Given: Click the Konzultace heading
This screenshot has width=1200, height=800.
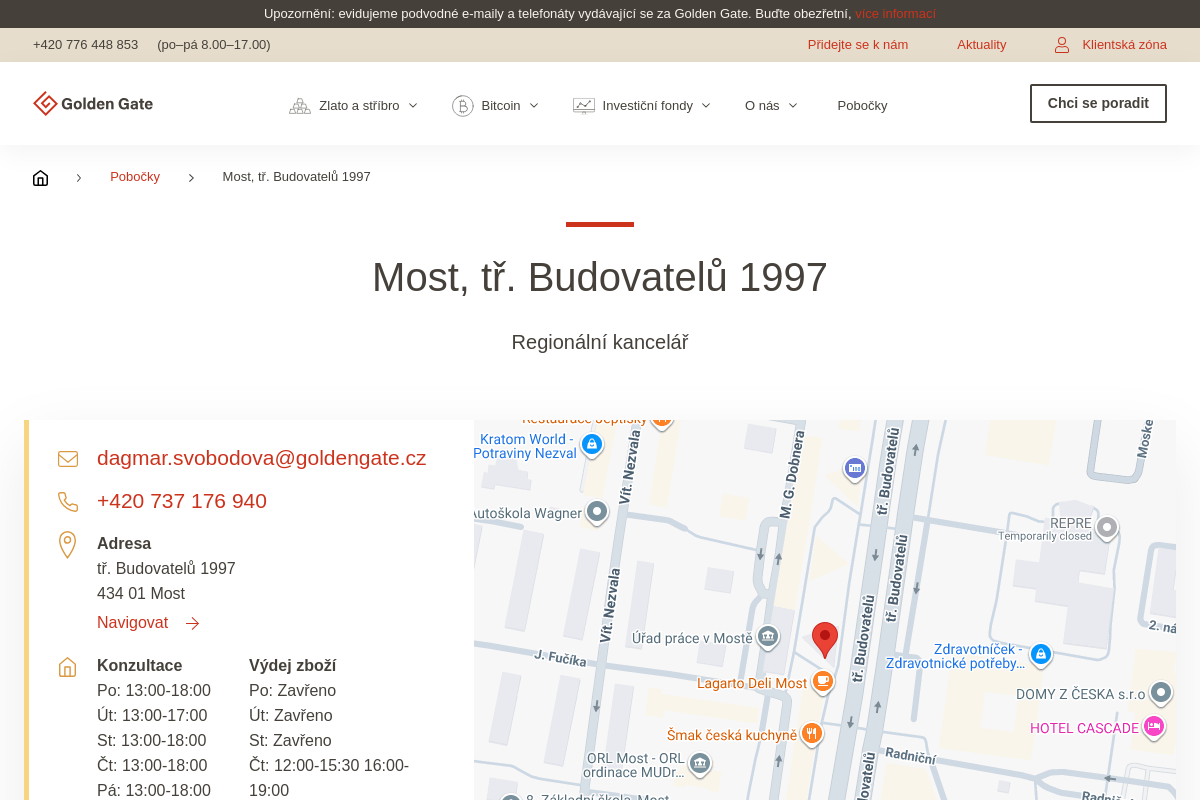Looking at the screenshot, I should [139, 666].
